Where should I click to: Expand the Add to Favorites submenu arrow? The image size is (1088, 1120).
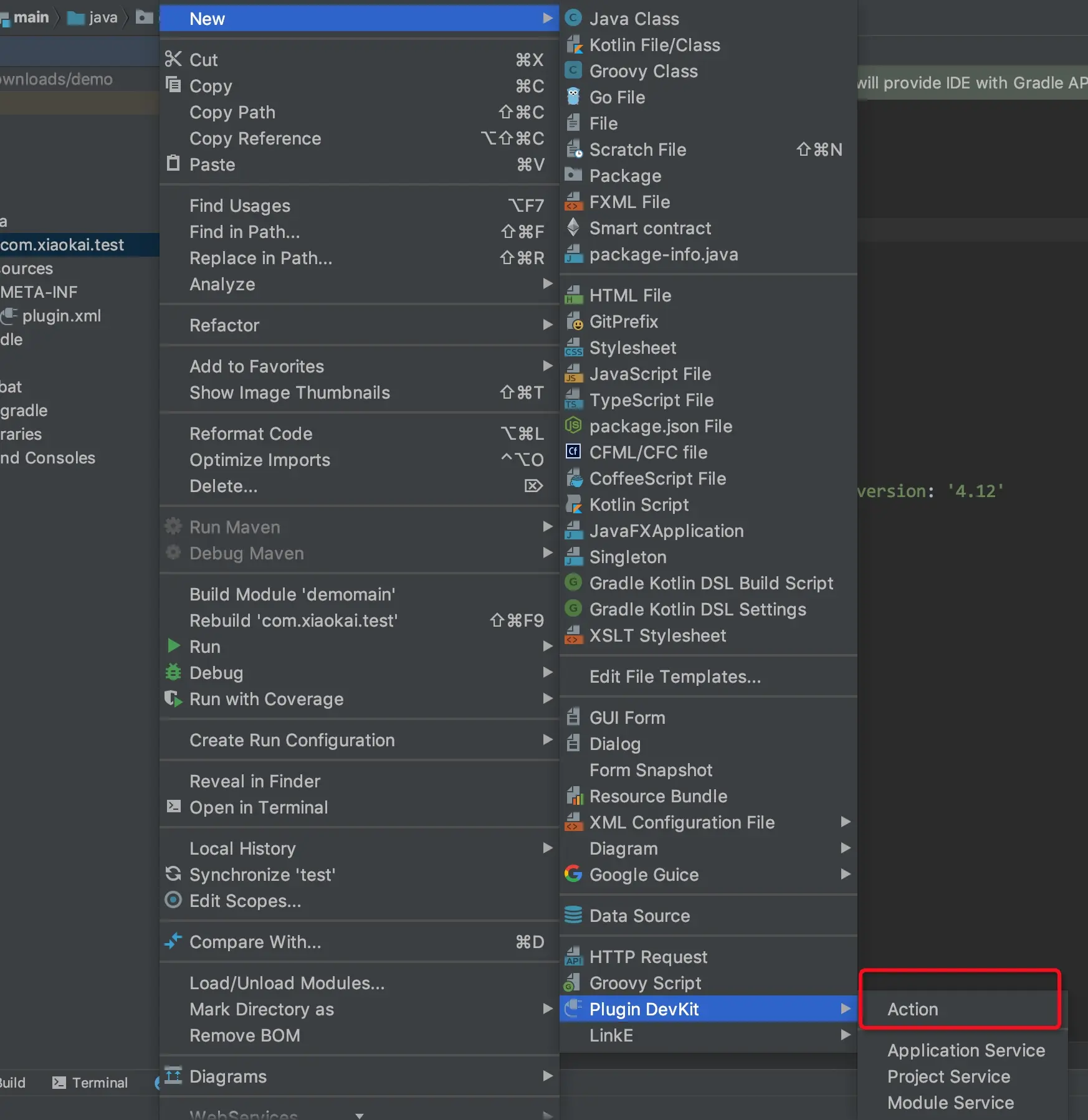point(548,366)
